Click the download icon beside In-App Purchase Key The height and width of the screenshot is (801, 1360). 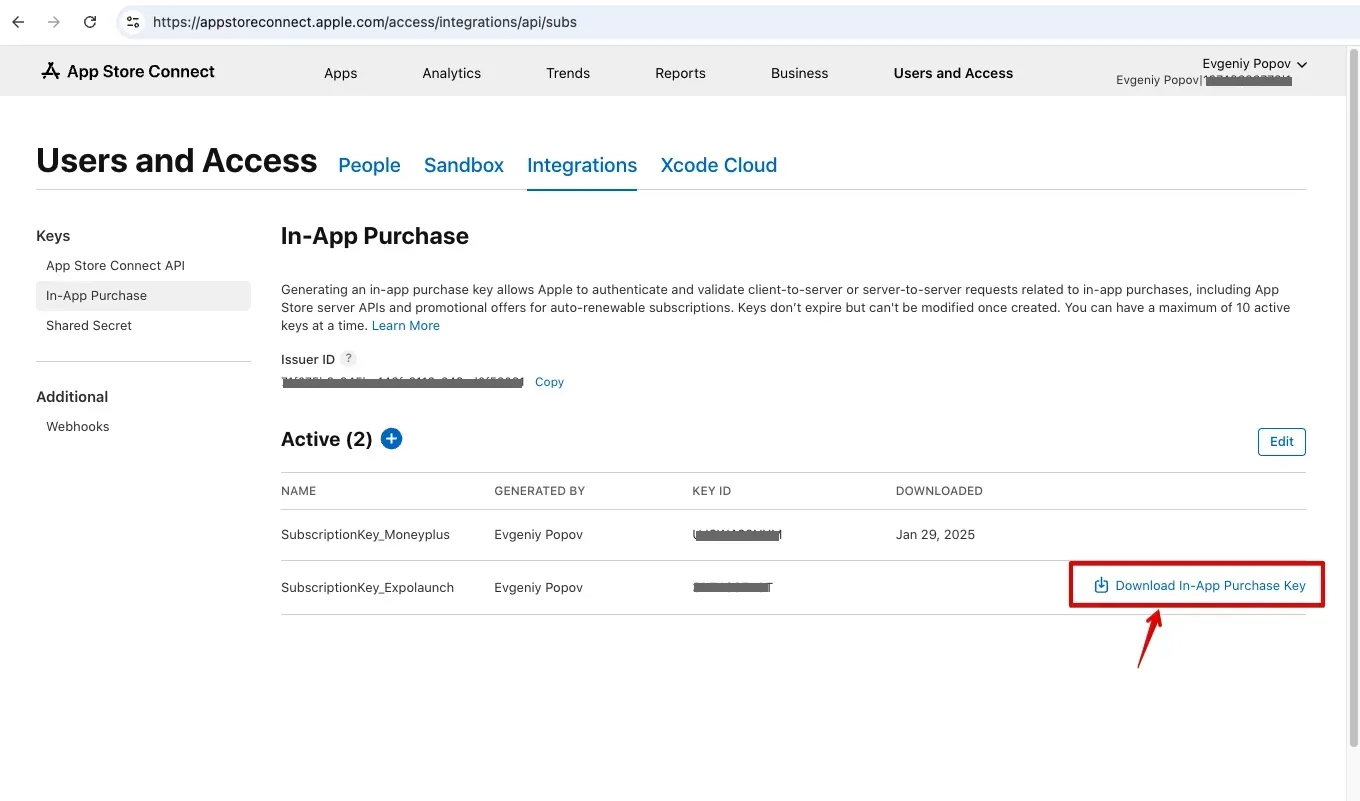pyautogui.click(x=1101, y=585)
